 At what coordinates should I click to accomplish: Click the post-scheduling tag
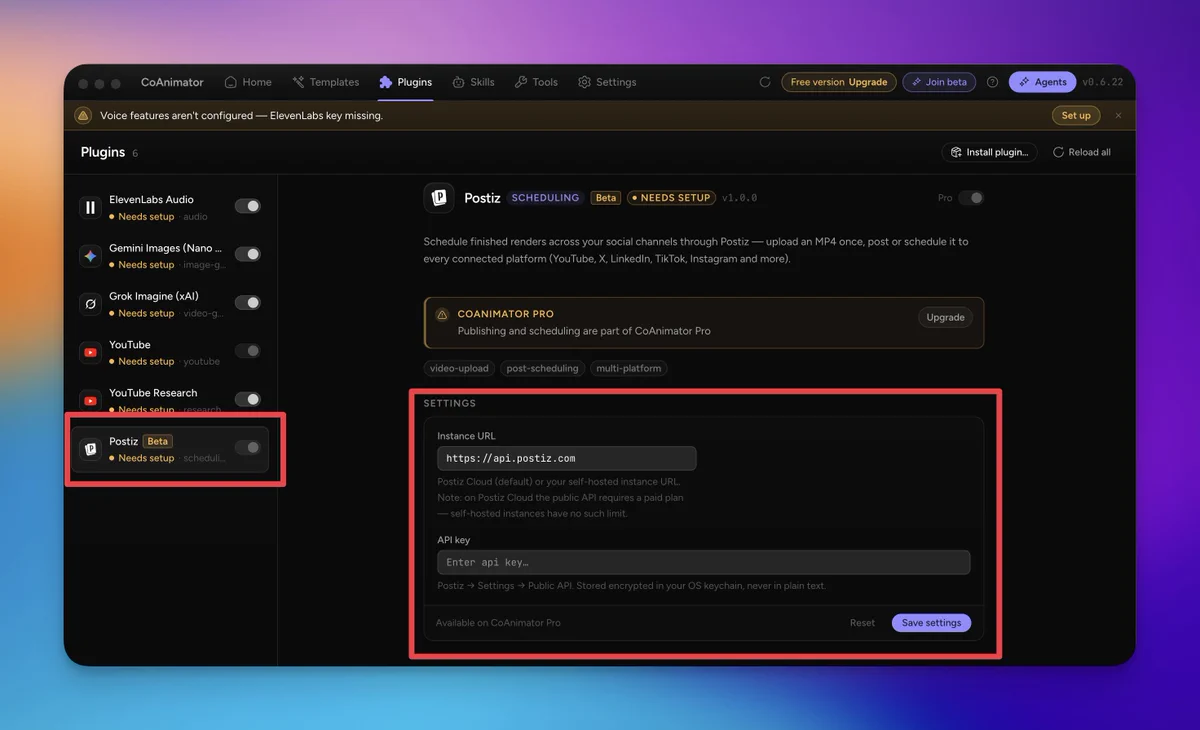tap(542, 368)
